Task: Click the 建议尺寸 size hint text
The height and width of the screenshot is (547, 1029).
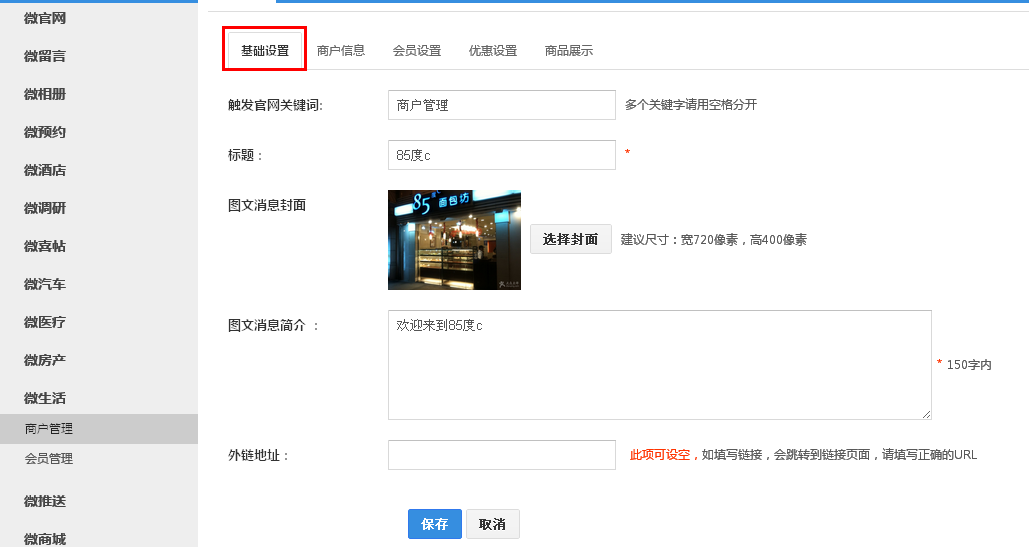Action: [x=714, y=240]
